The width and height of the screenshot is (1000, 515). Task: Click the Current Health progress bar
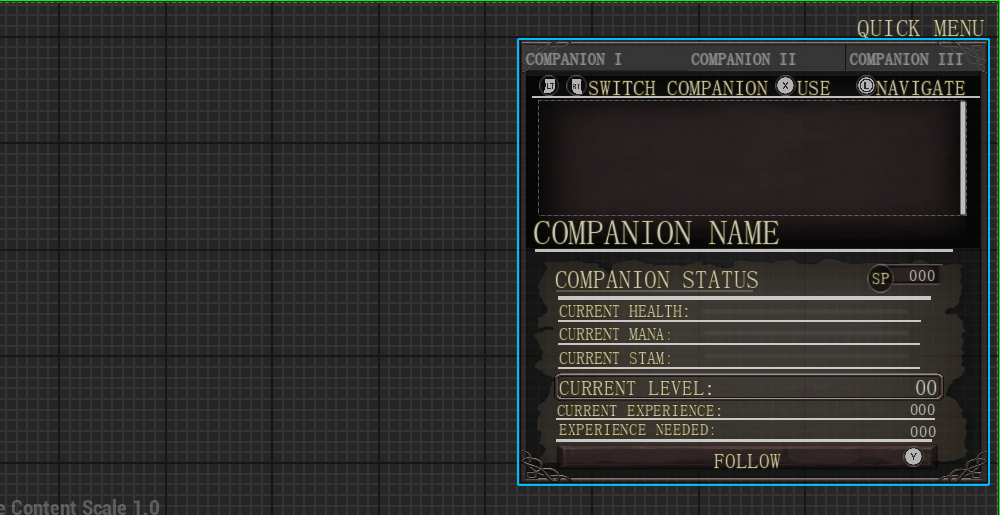[805, 312]
